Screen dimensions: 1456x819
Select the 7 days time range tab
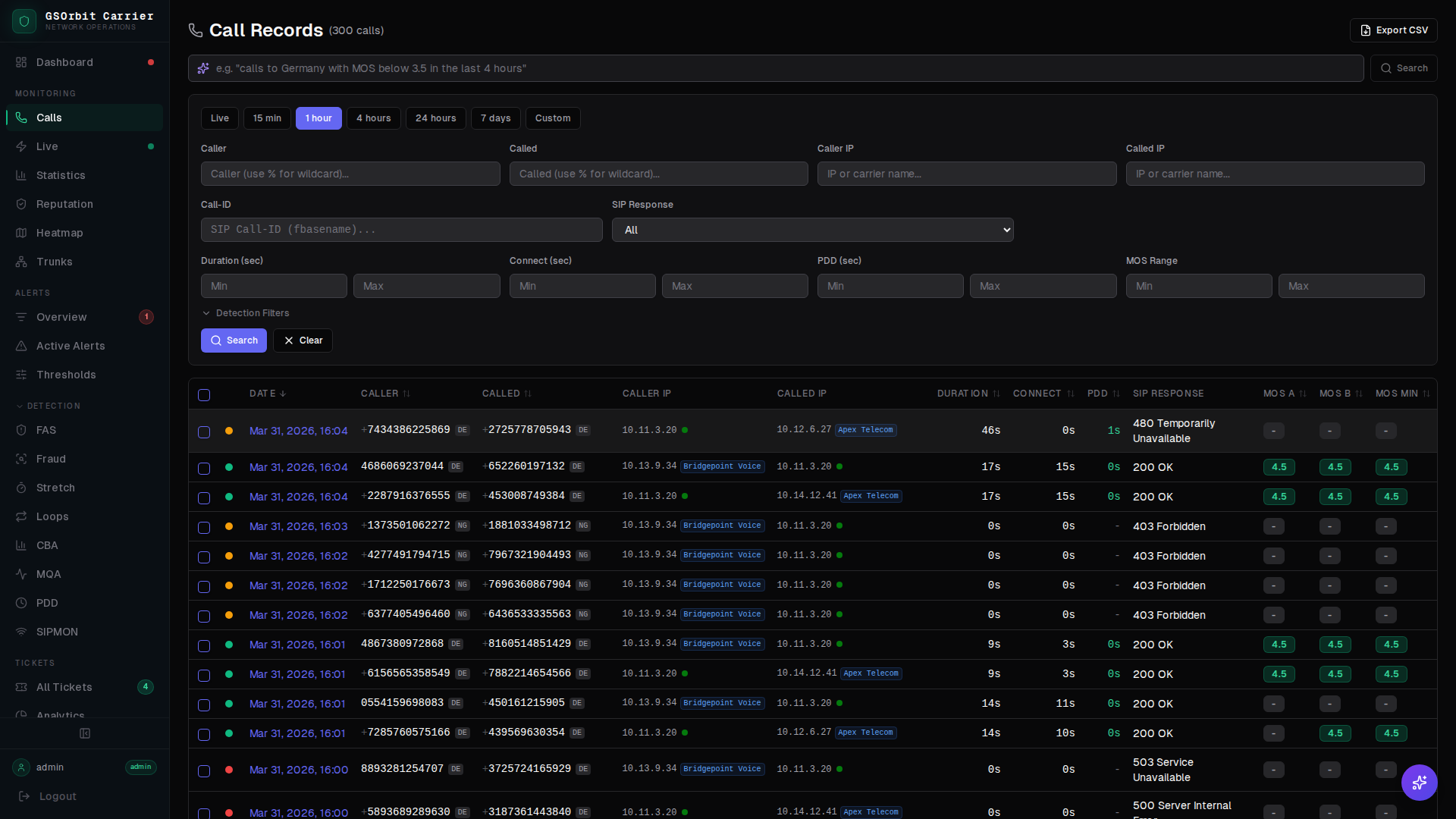click(495, 118)
